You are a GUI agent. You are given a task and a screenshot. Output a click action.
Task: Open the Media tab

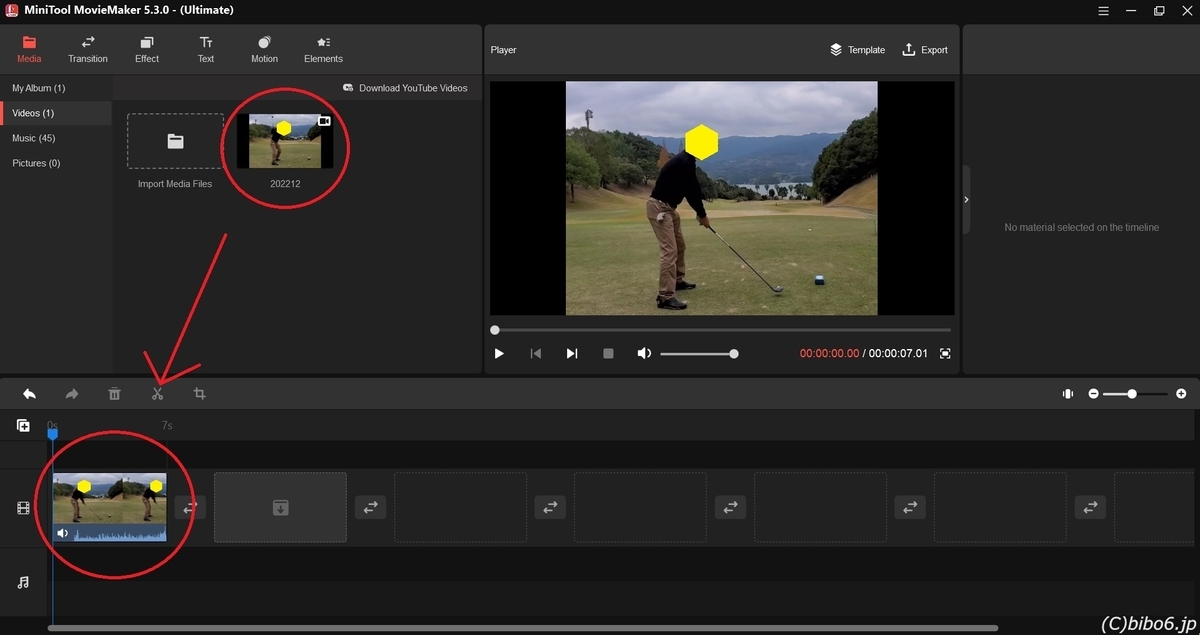[x=29, y=49]
